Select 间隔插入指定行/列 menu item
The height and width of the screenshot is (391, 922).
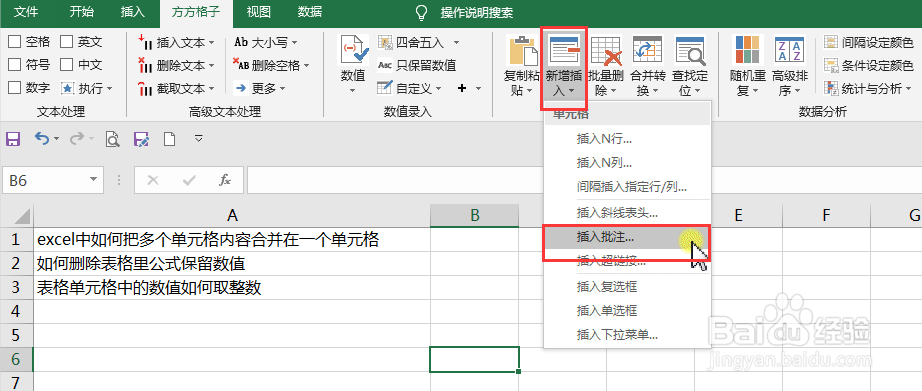click(x=627, y=187)
